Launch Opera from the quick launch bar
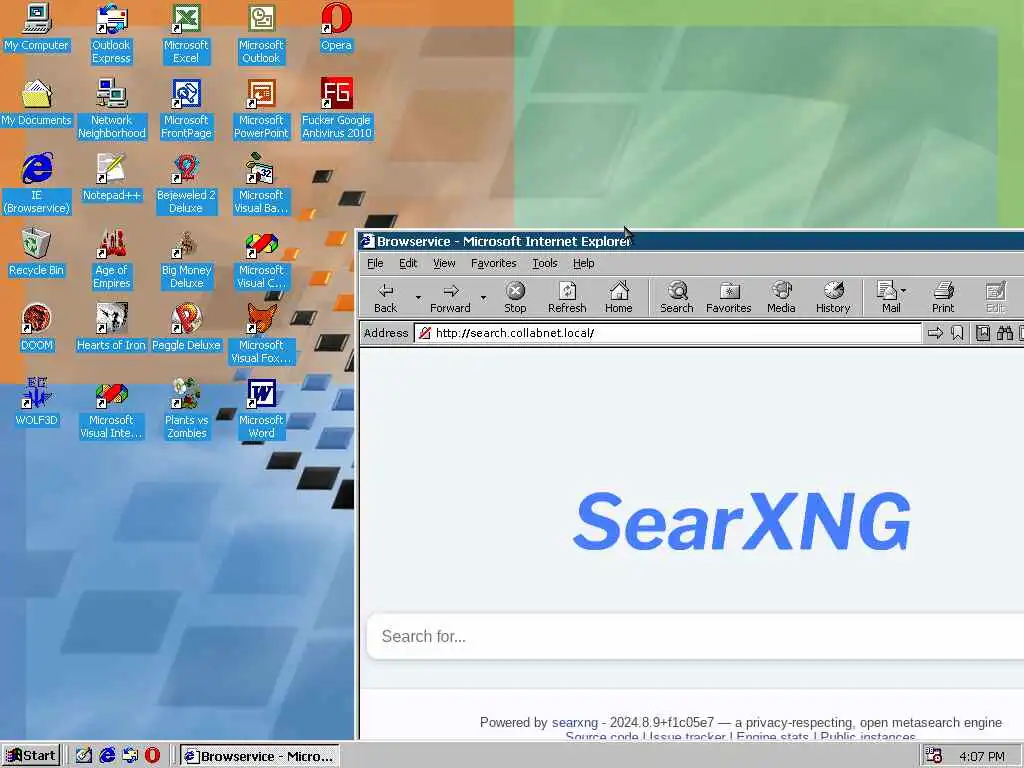Screen dimensions: 1024x768 click(153, 756)
